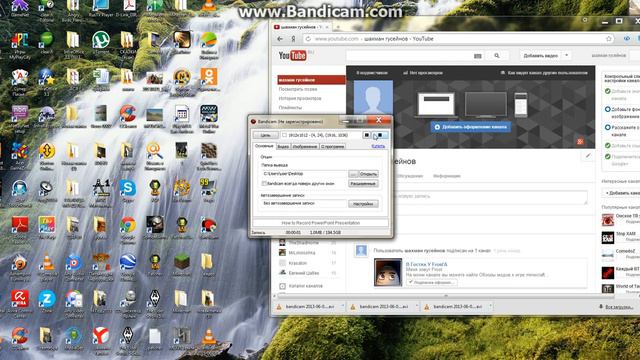The width and height of the screenshot is (640, 360).
Task: Open 'Каталог каналов' in the sidebar
Action: pyautogui.click(x=305, y=286)
